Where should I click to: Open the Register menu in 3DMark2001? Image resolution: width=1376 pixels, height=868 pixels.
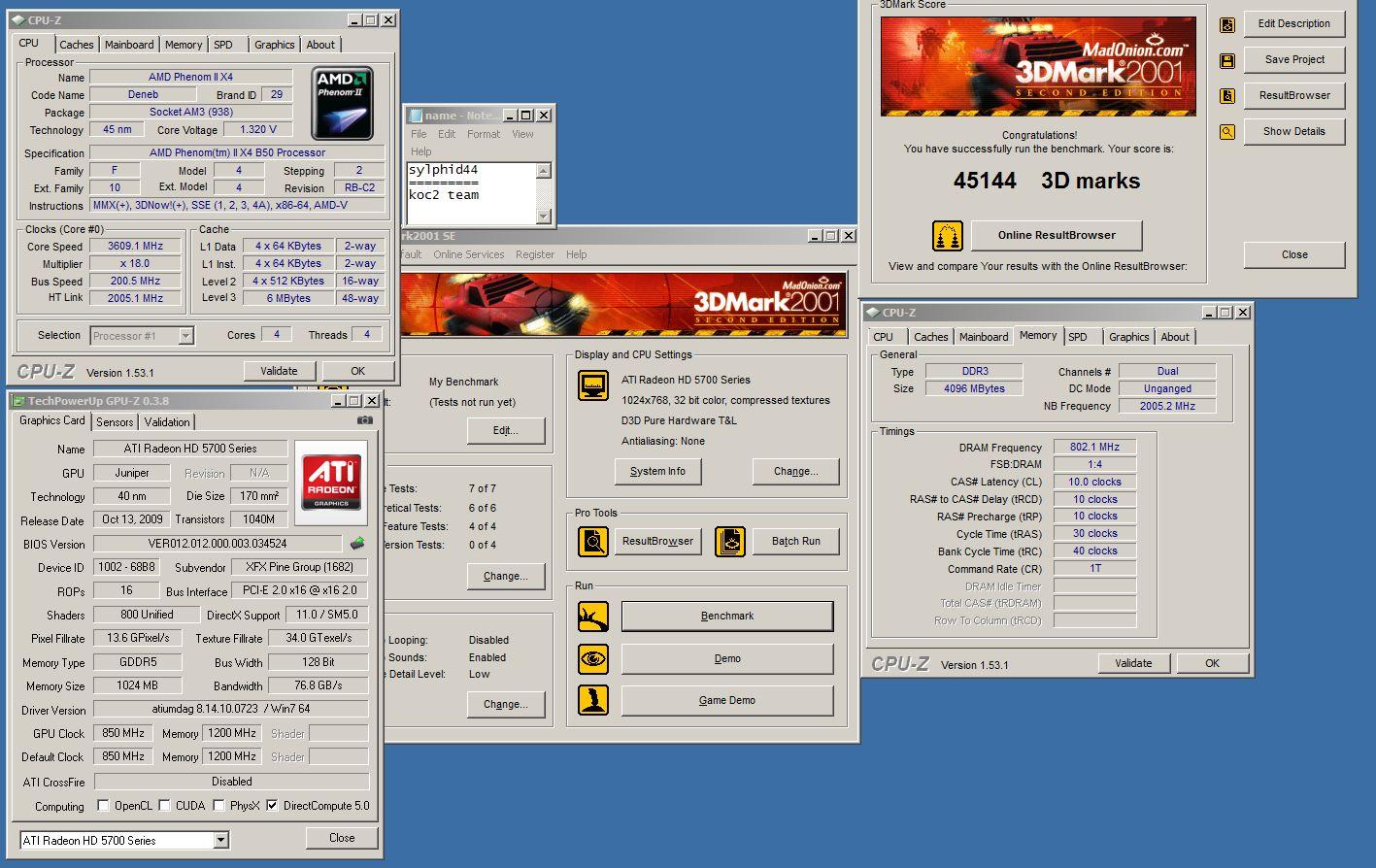coord(535,254)
